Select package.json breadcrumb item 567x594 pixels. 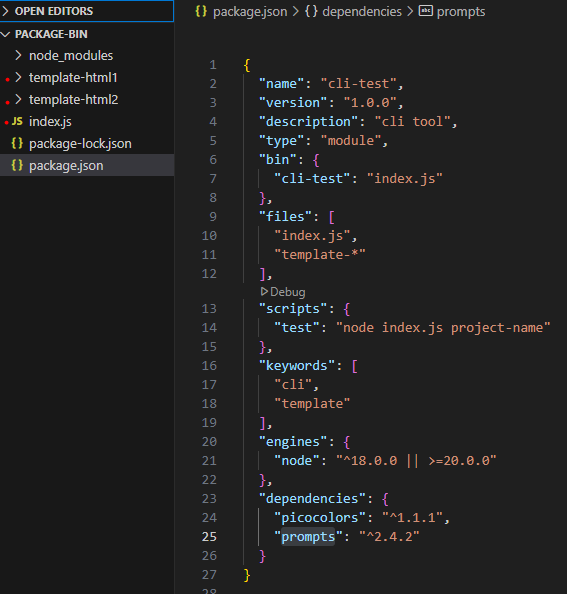(250, 12)
